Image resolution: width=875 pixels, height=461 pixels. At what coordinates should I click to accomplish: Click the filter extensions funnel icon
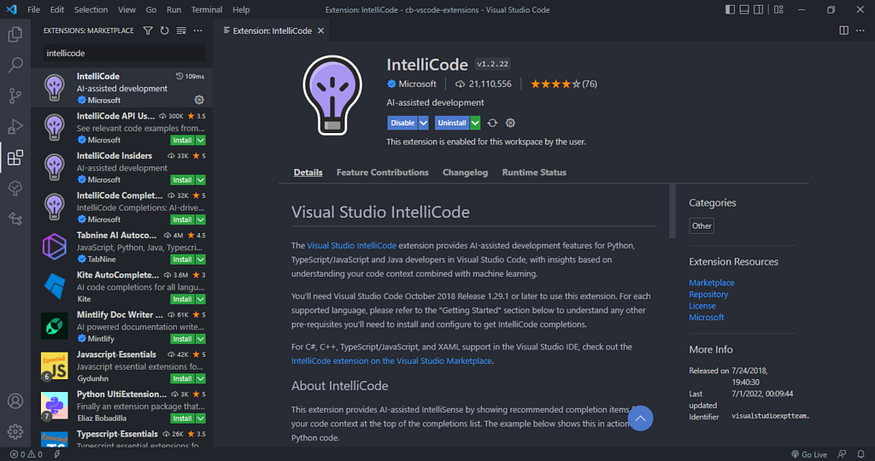click(148, 31)
